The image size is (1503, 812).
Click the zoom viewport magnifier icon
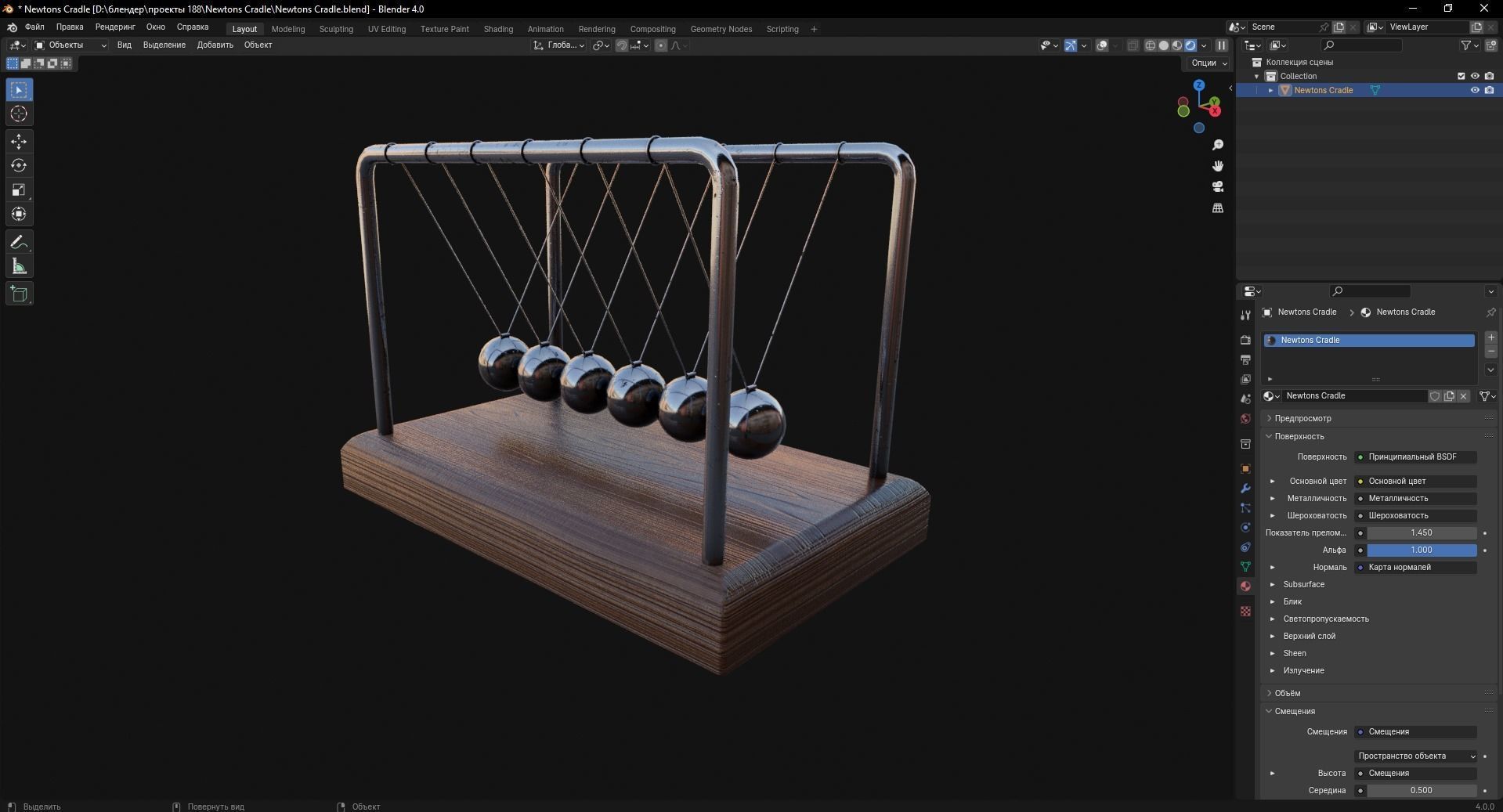[x=1218, y=145]
